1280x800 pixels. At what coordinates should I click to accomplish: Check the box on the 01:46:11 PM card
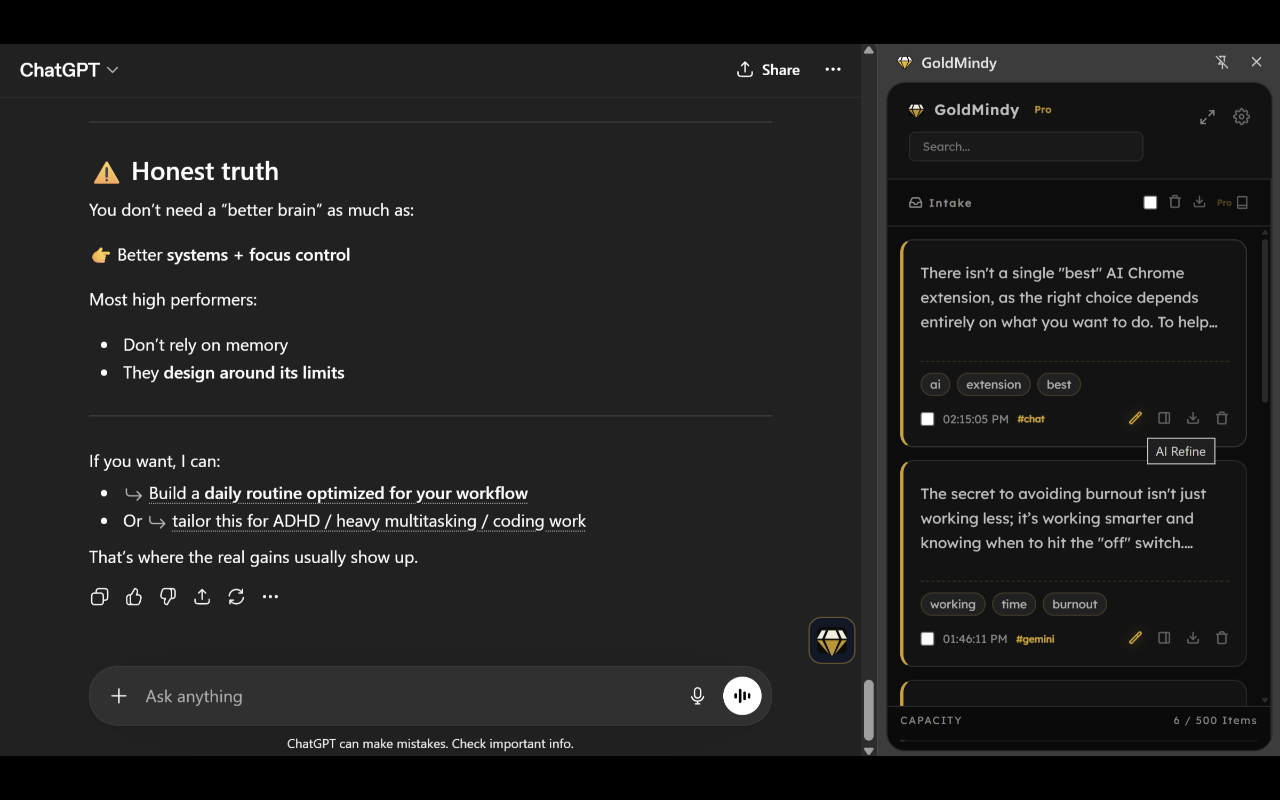927,639
